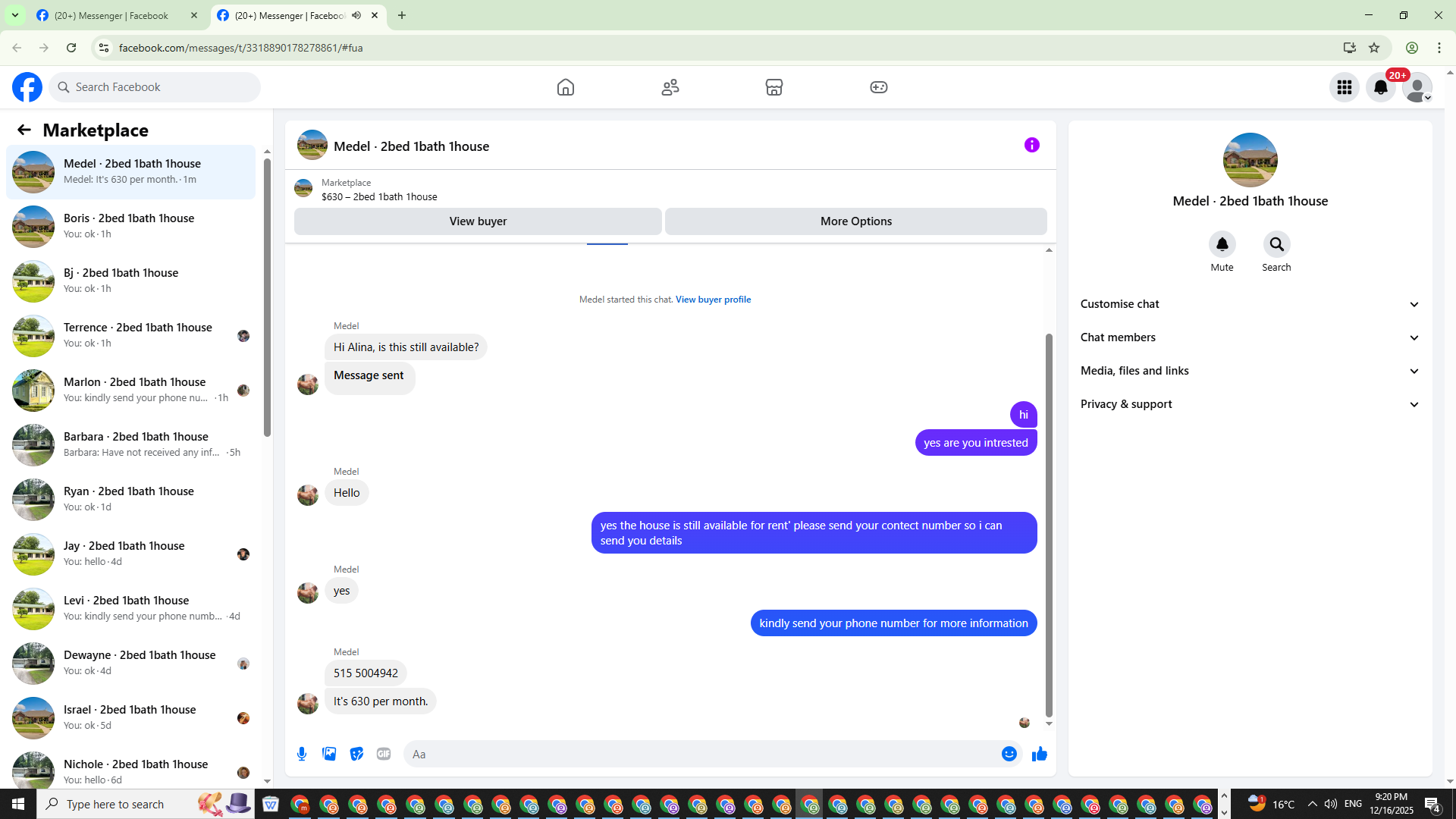Click Medel's large profile thumbnail

(x=1250, y=160)
